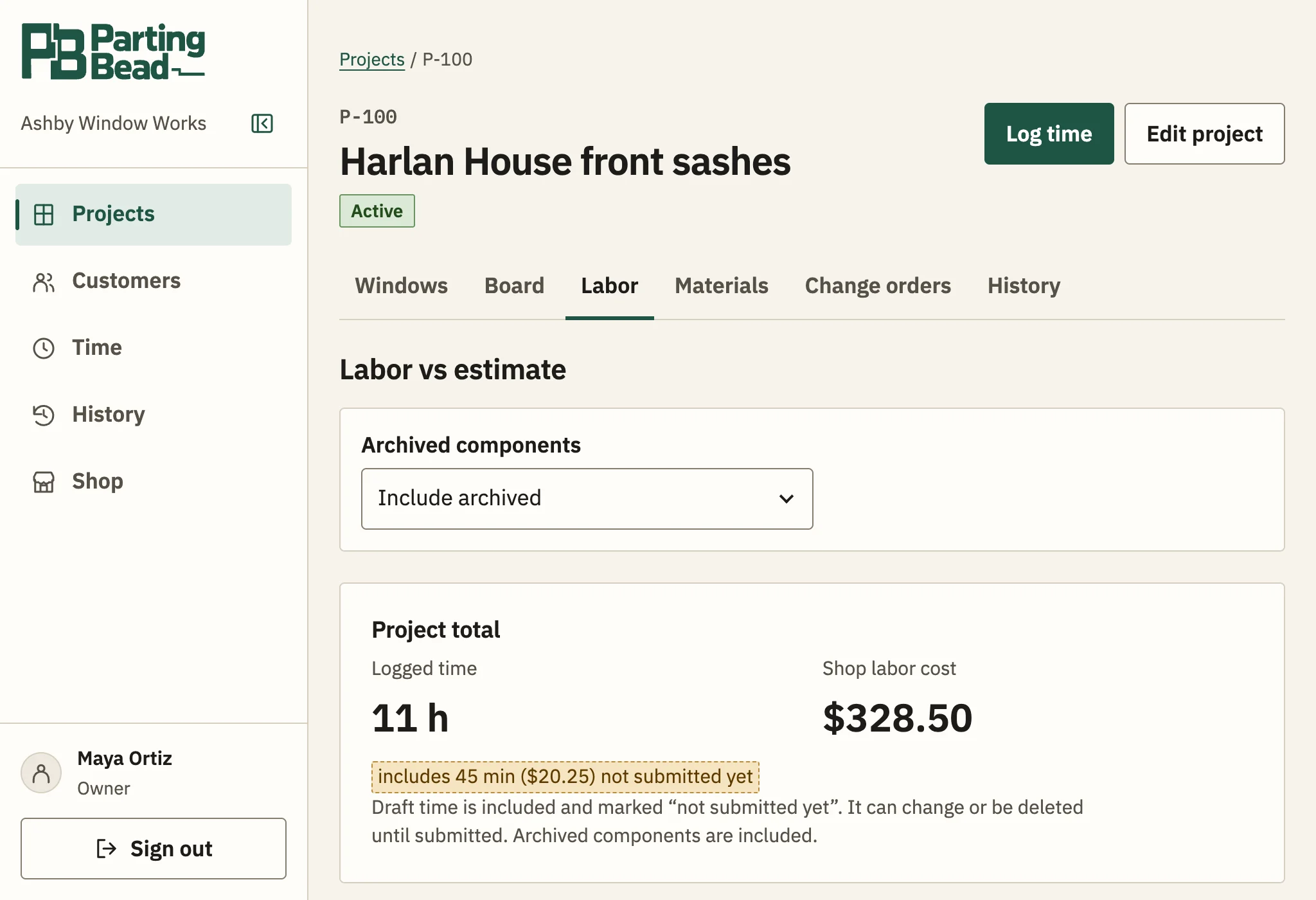Viewport: 1316px width, 900px height.
Task: Open the Archived components dropdown
Action: pyautogui.click(x=587, y=499)
